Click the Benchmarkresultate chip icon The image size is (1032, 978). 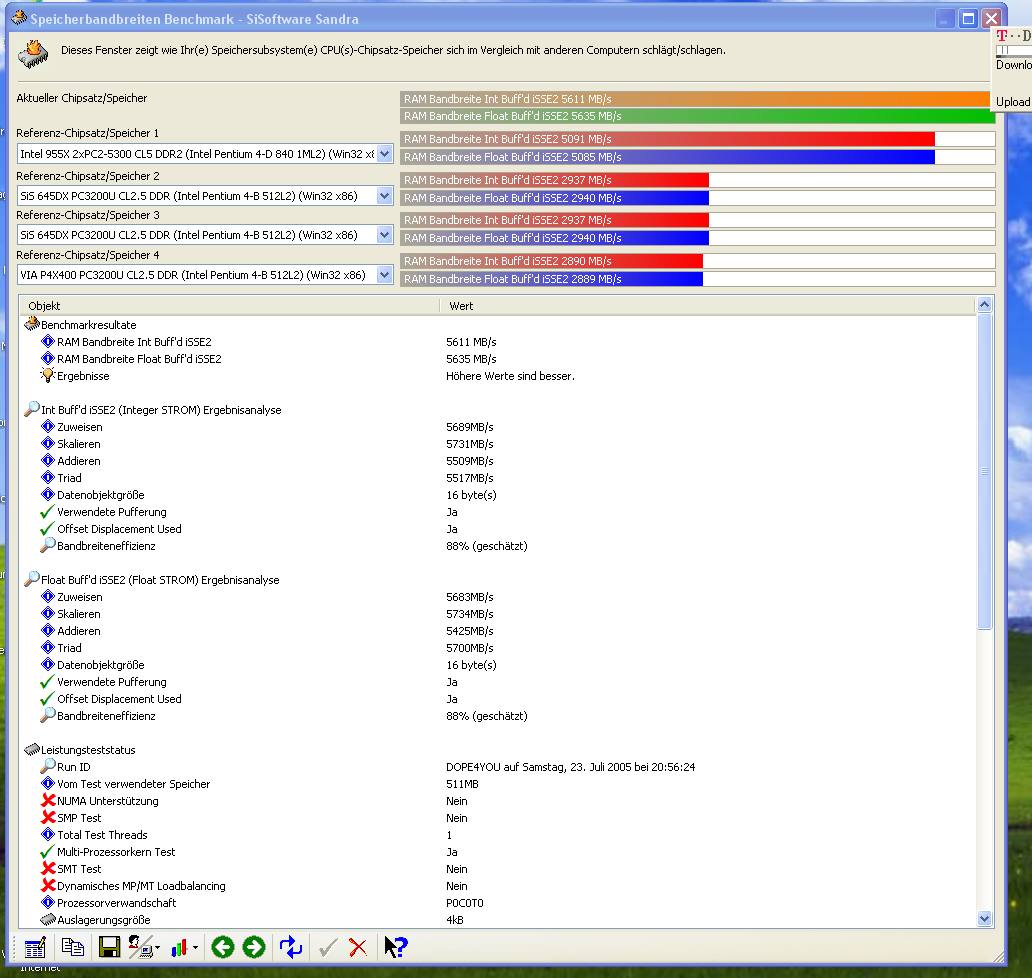[32, 324]
